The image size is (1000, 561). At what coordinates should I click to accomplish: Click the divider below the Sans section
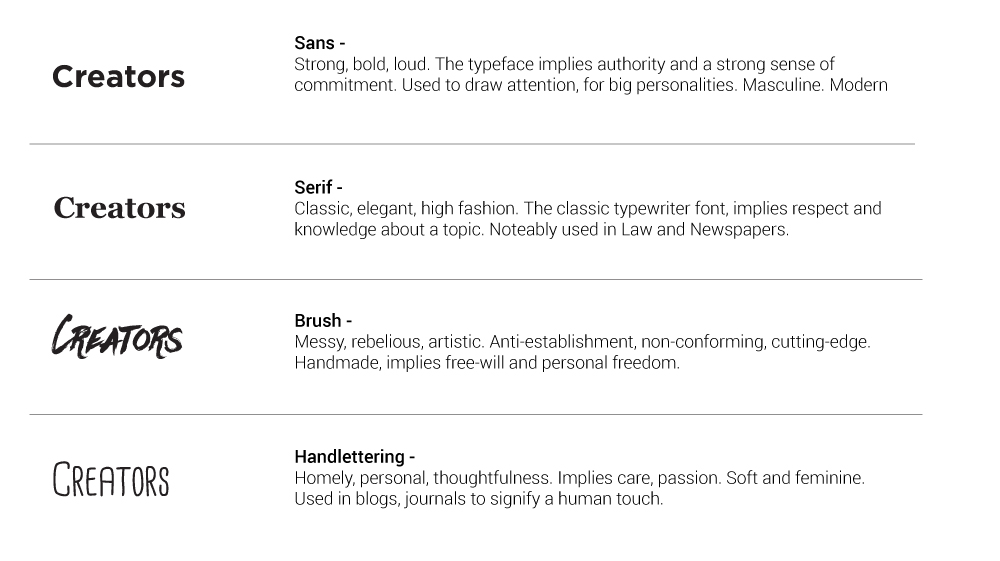pyautogui.click(x=472, y=144)
